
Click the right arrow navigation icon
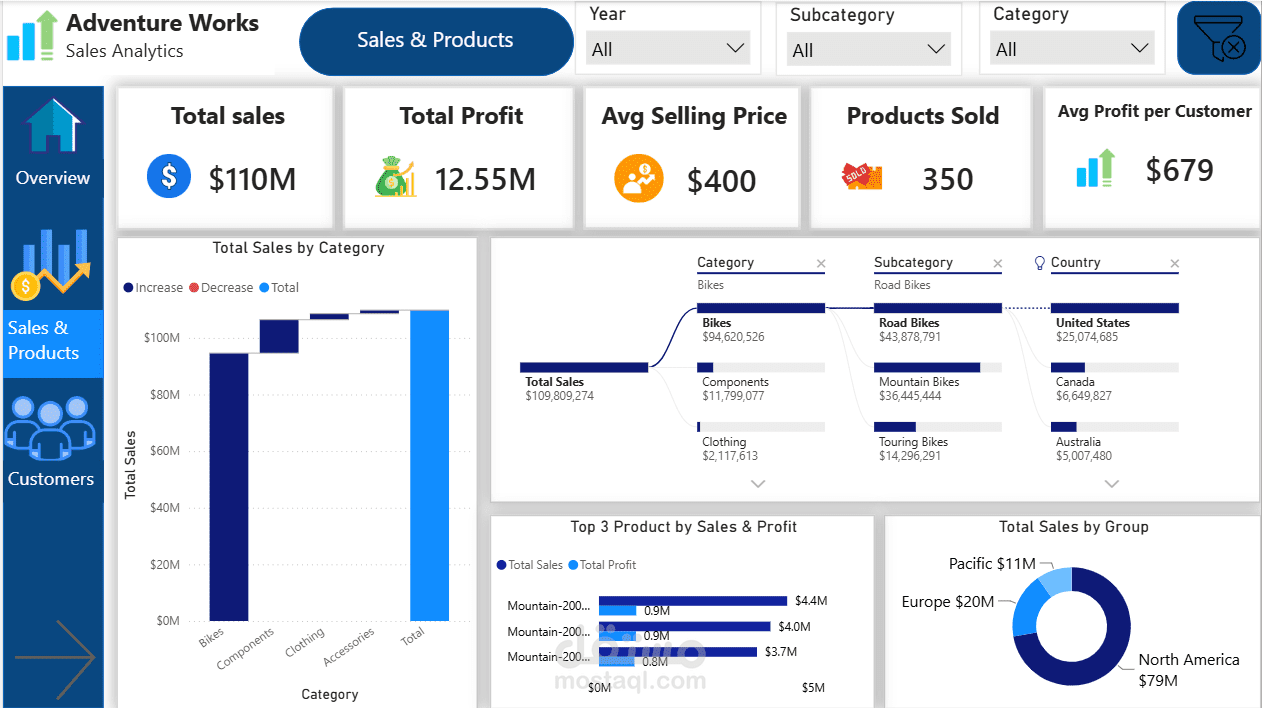click(55, 659)
